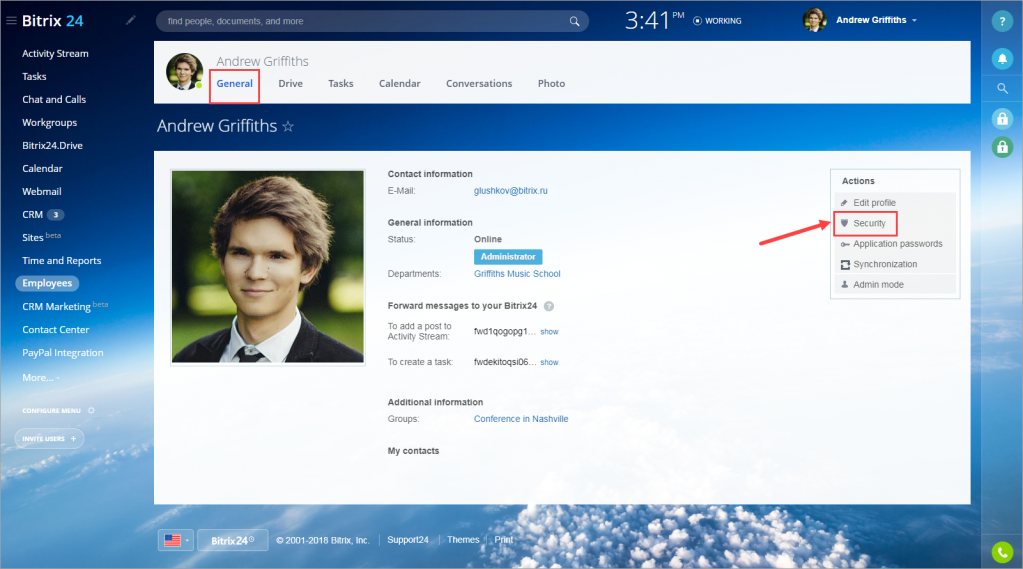Show the full Activity Stream forwarding address
The width and height of the screenshot is (1023, 569).
549,332
